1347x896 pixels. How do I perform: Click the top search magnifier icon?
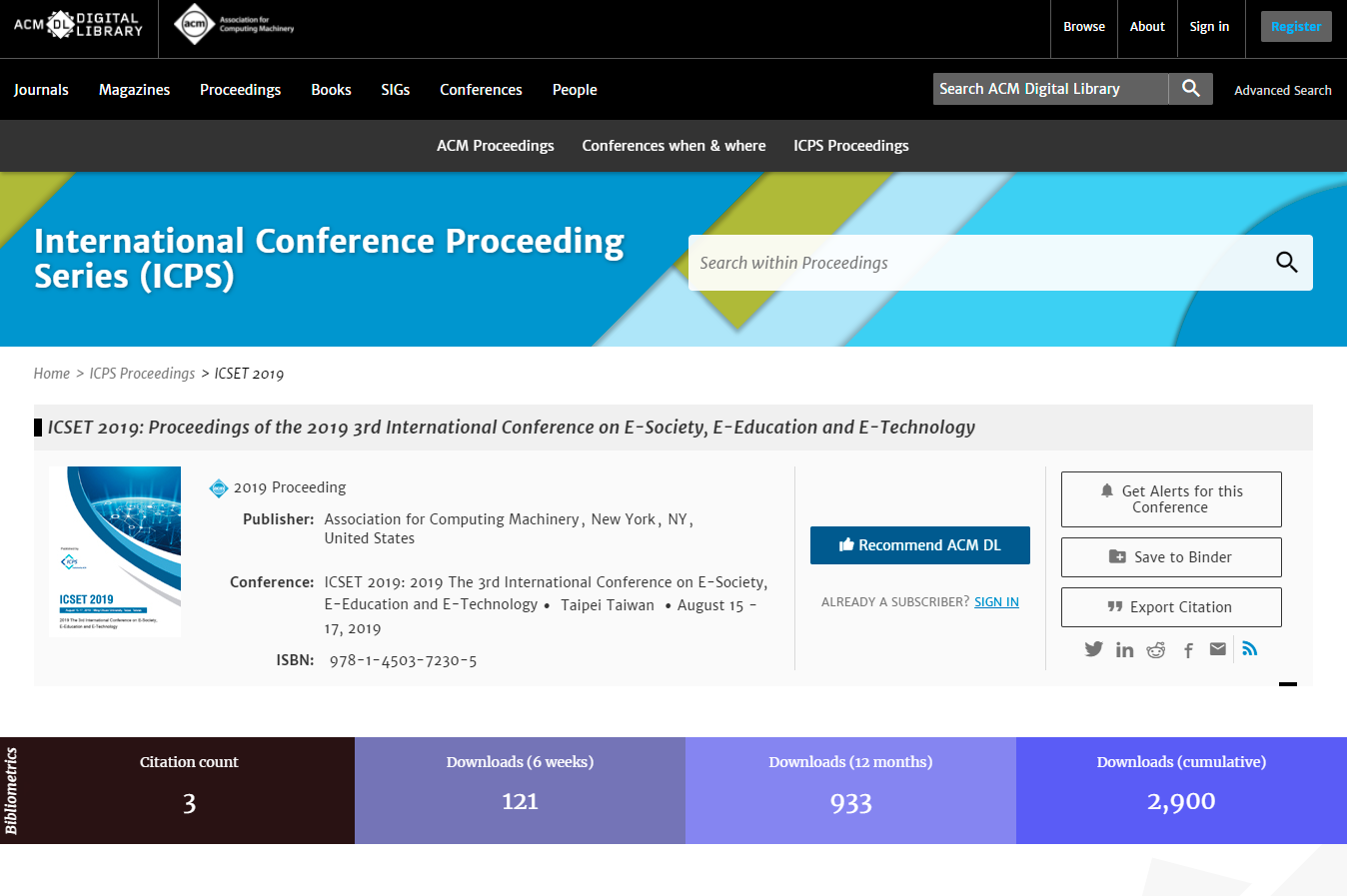pos(1190,89)
